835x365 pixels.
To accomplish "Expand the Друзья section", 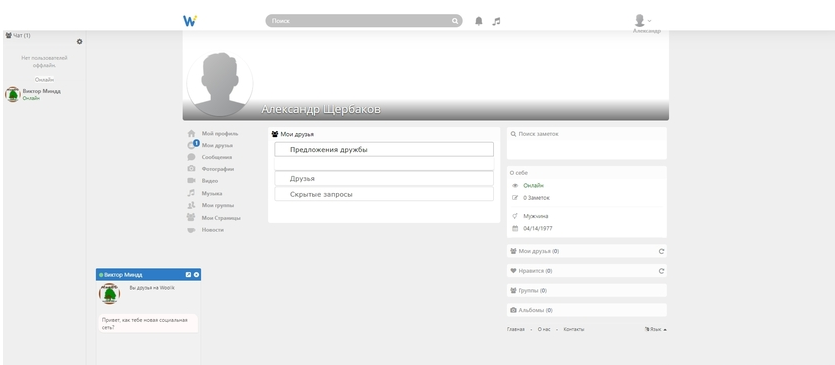I will point(384,179).
